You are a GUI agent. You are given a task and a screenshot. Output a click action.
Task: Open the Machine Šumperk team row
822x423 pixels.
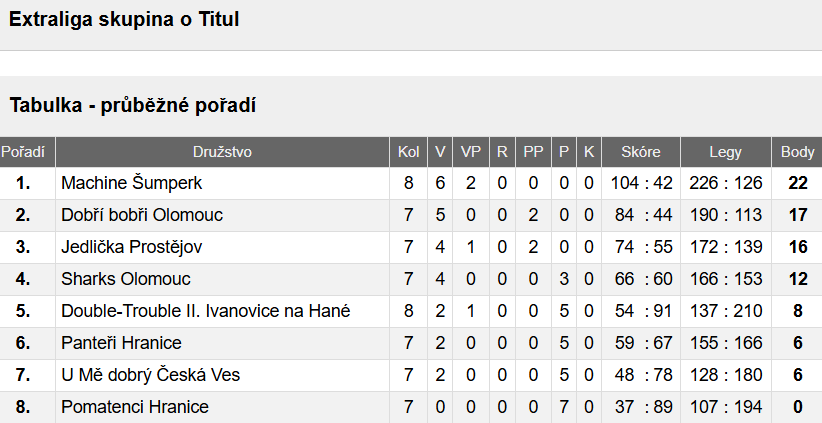point(411,183)
